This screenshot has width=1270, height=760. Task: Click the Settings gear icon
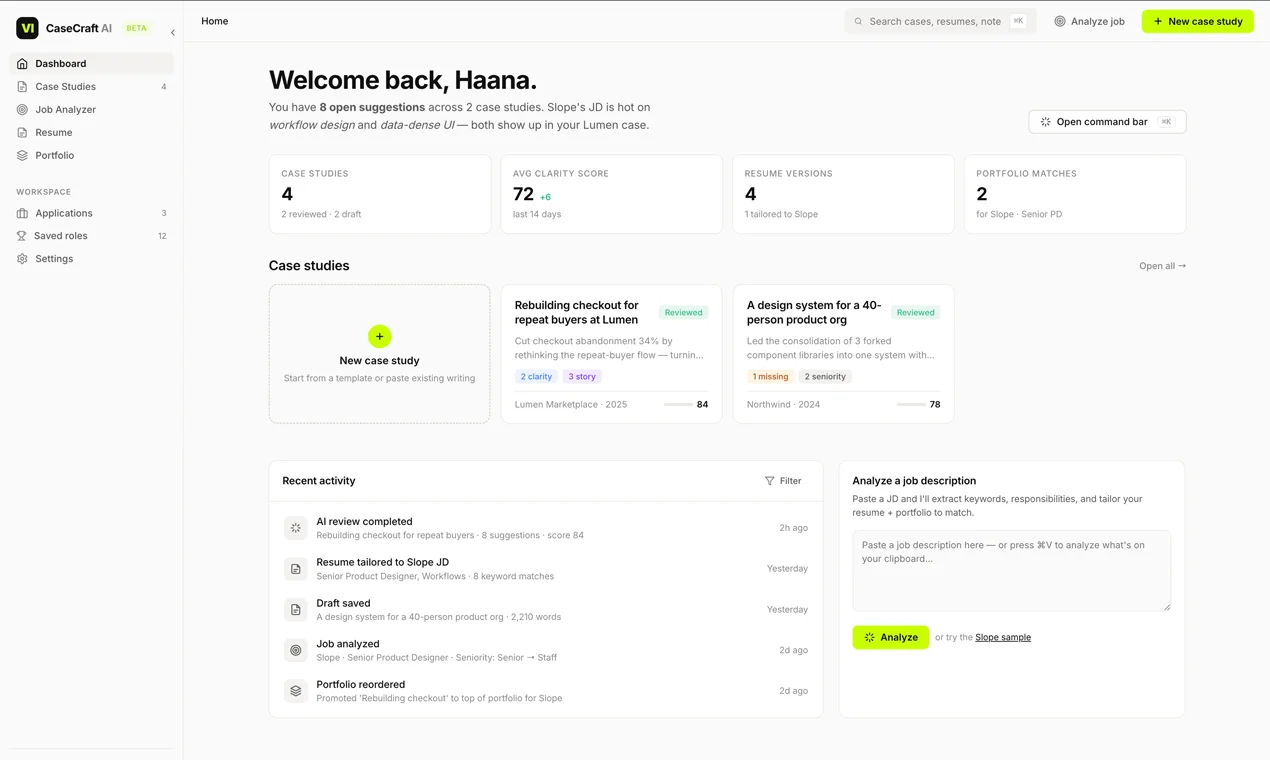pos(22,258)
